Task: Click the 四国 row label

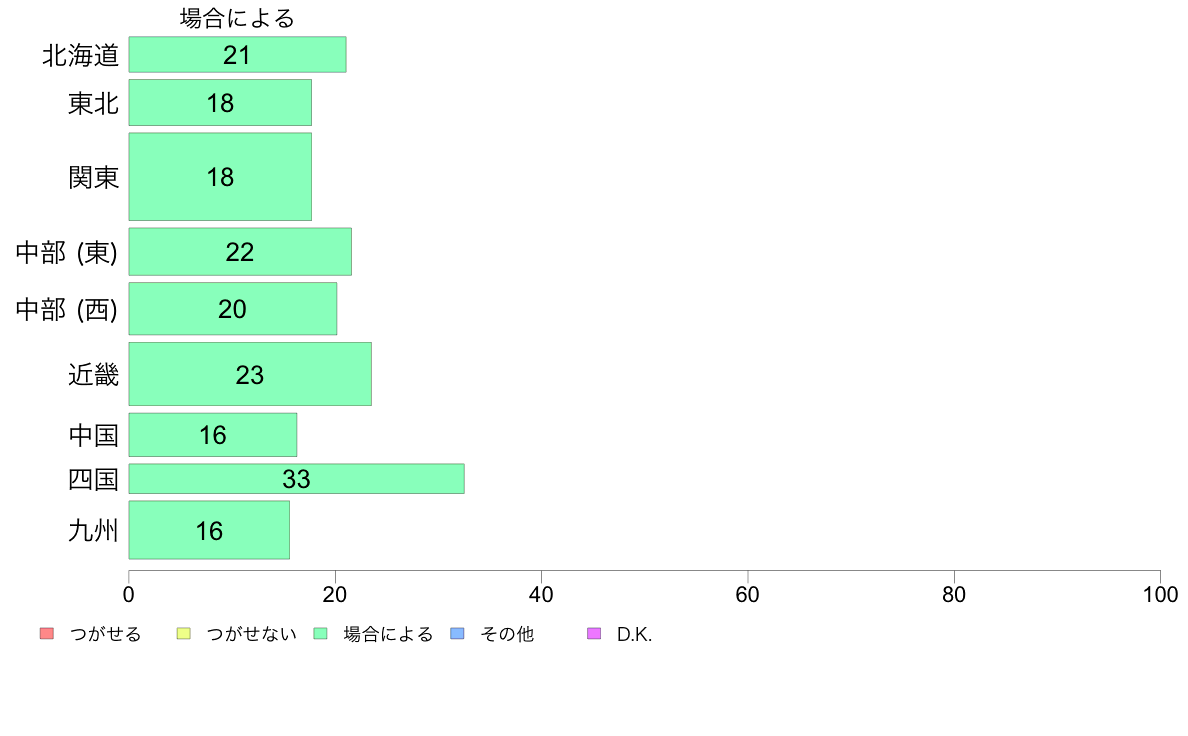Action: 93,479
